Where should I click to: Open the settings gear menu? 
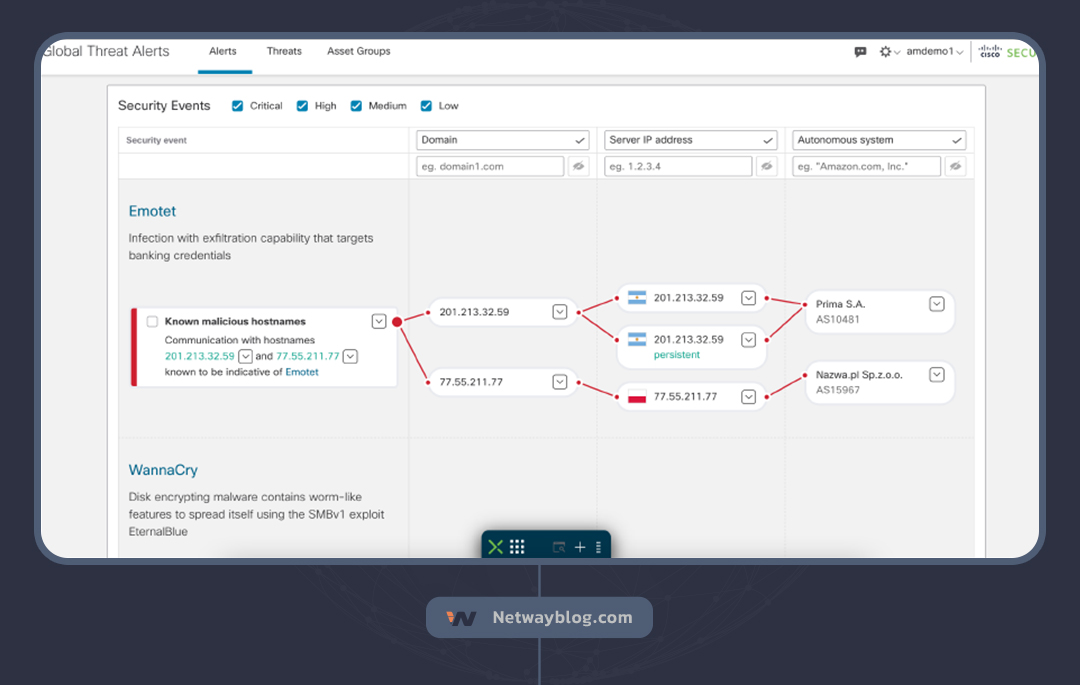pos(886,52)
